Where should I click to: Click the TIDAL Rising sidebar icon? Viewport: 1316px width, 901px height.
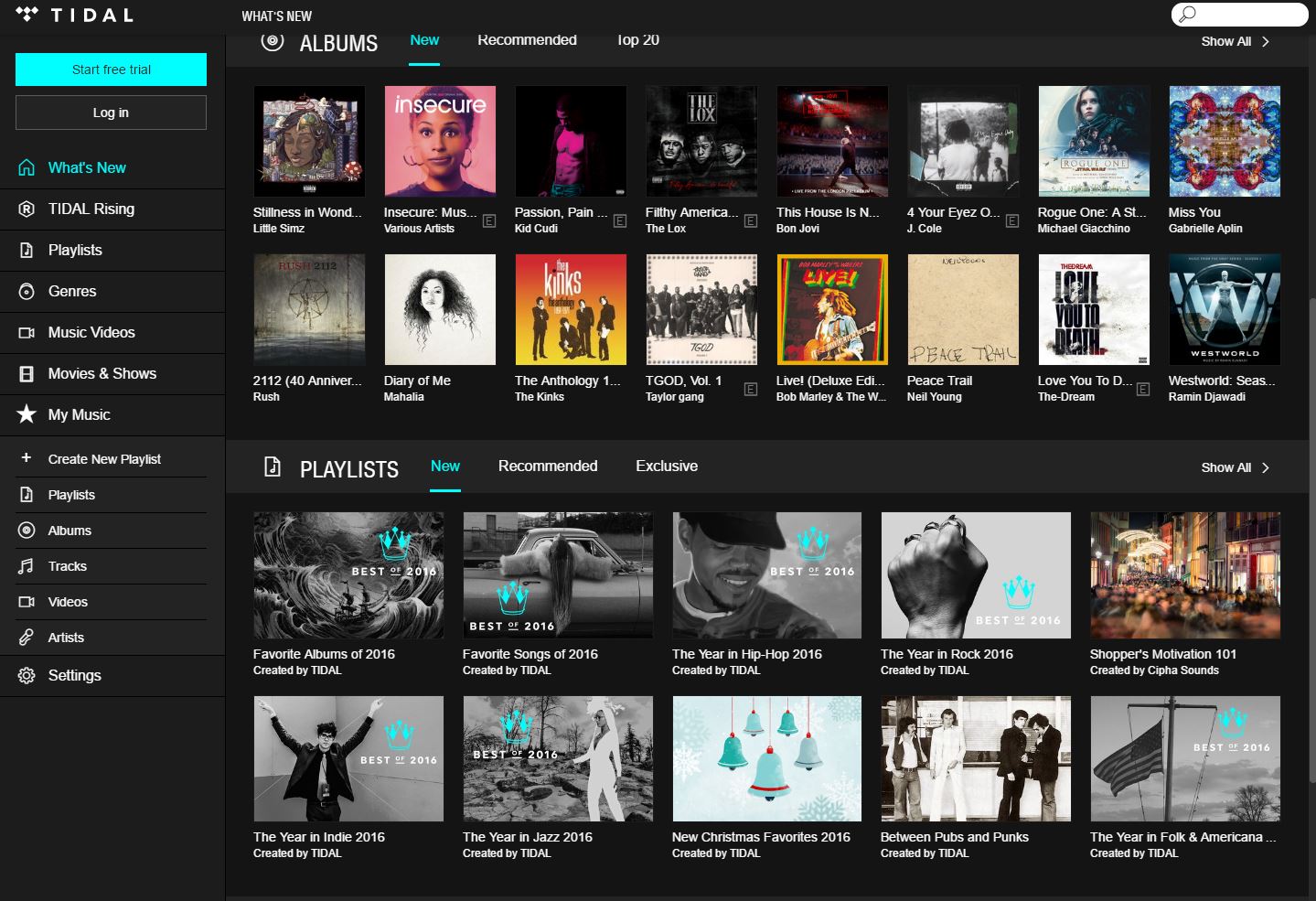click(x=27, y=209)
